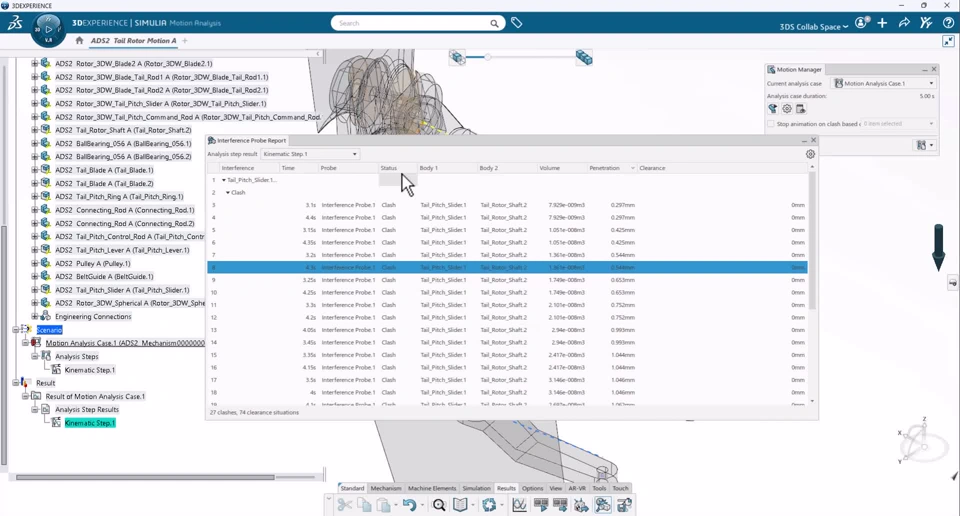The image size is (960, 516).
Task: Select the report row with time 3.1s
Action: coord(507,205)
